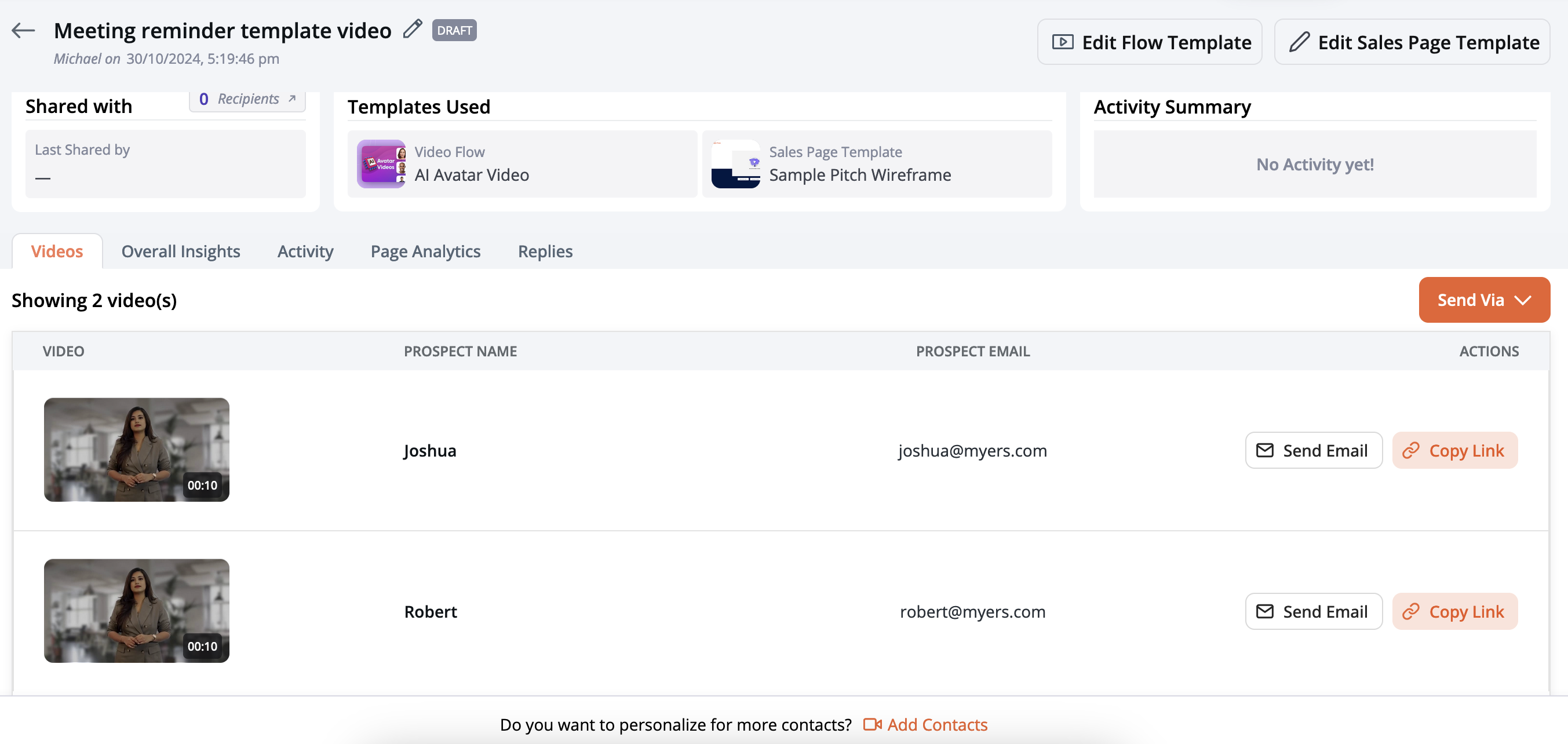Click the Recipients external link arrow
Image resolution: width=1568 pixels, height=744 pixels.
click(x=292, y=99)
